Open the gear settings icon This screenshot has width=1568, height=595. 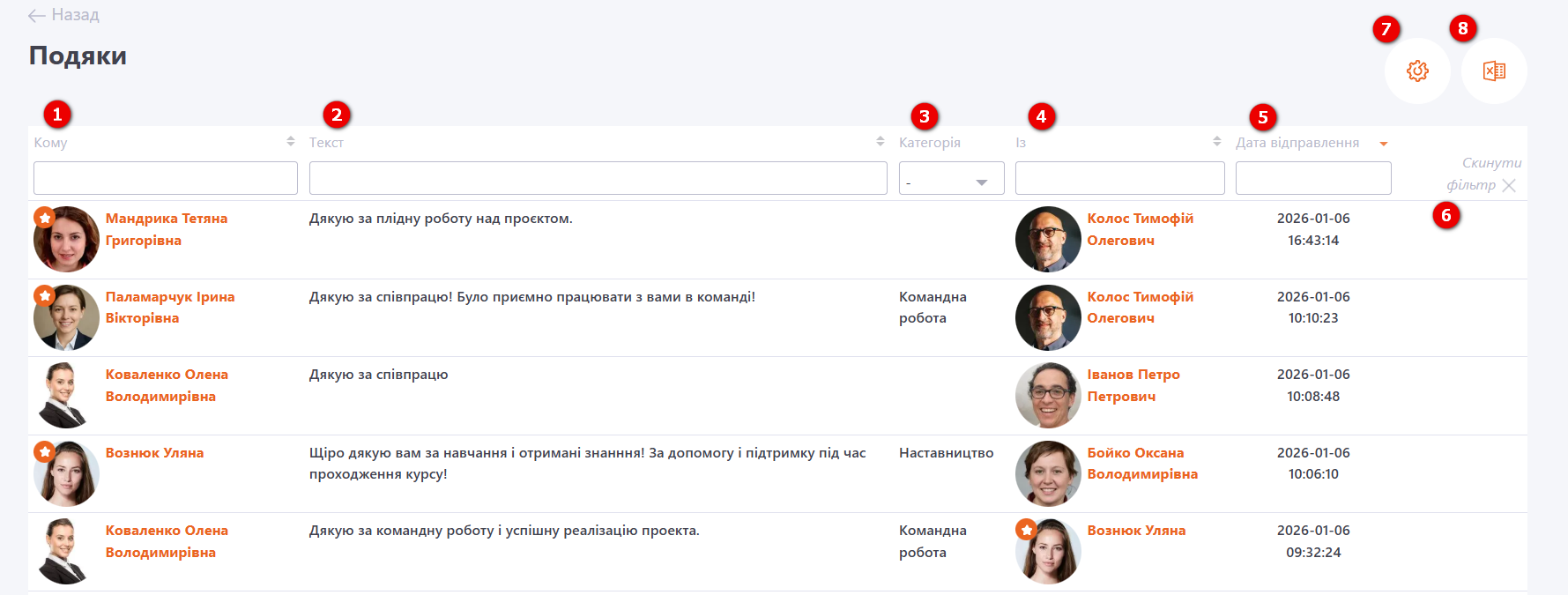pos(1417,71)
